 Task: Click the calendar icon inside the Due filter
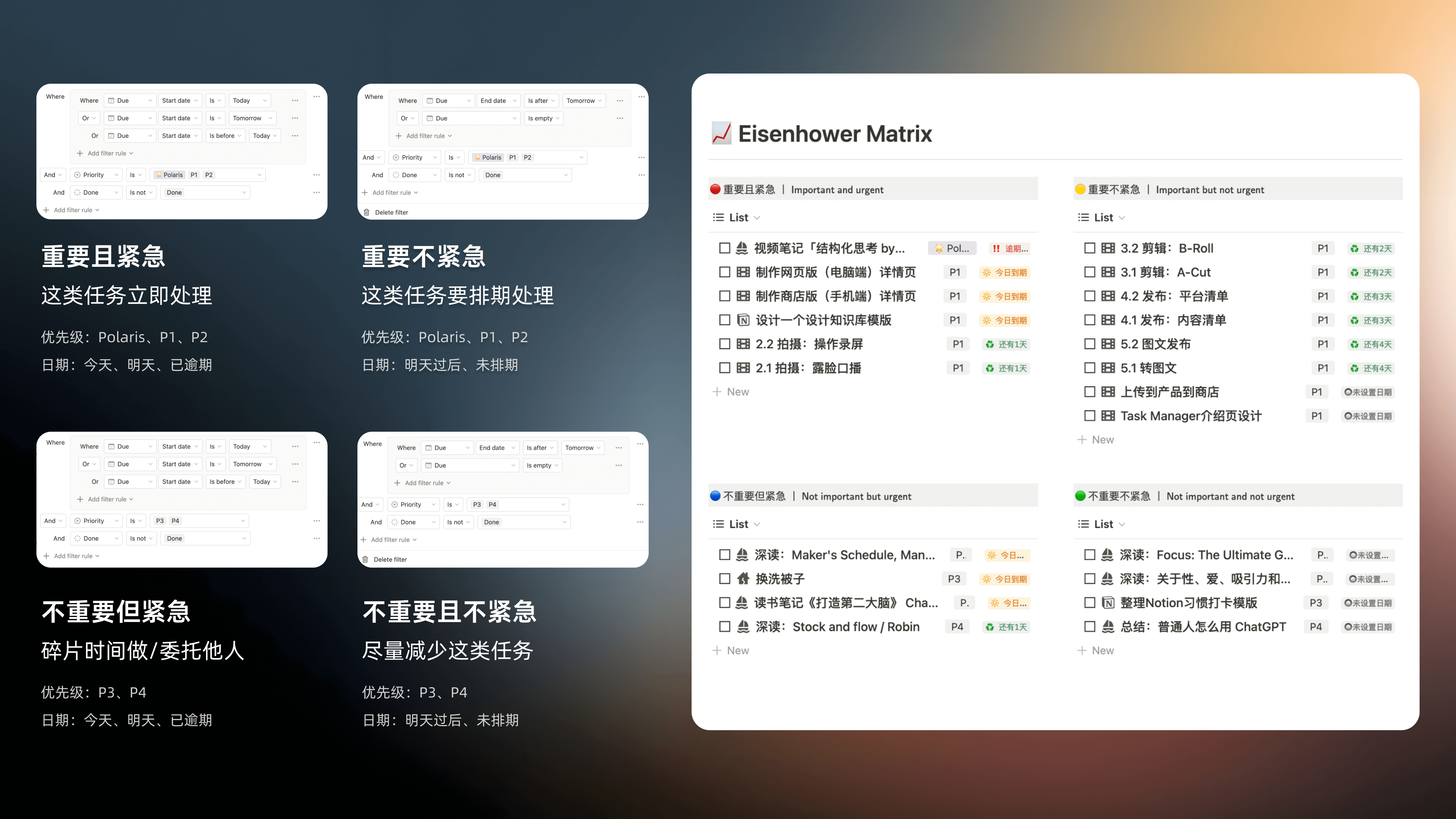(x=111, y=100)
